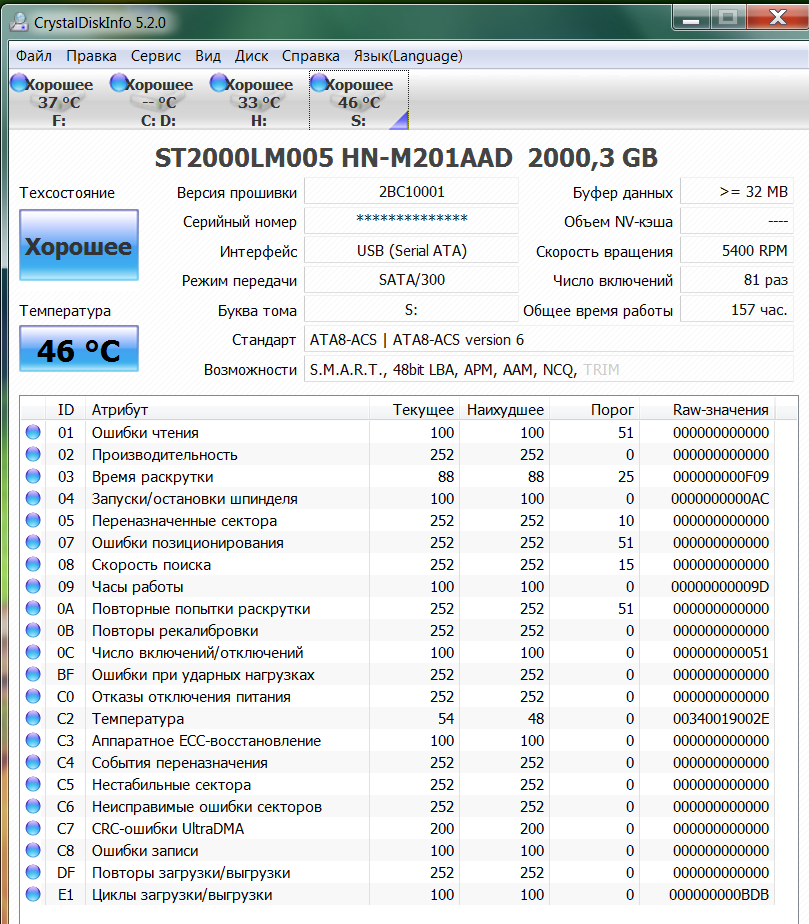
Task: Click status orb for Часы работы row
Action: pos(33,586)
